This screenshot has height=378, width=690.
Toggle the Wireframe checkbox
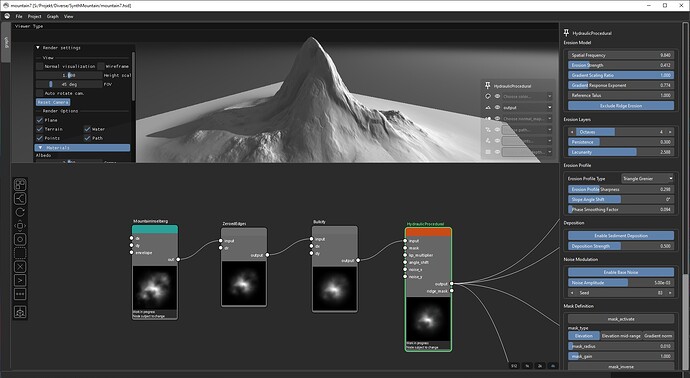point(101,66)
